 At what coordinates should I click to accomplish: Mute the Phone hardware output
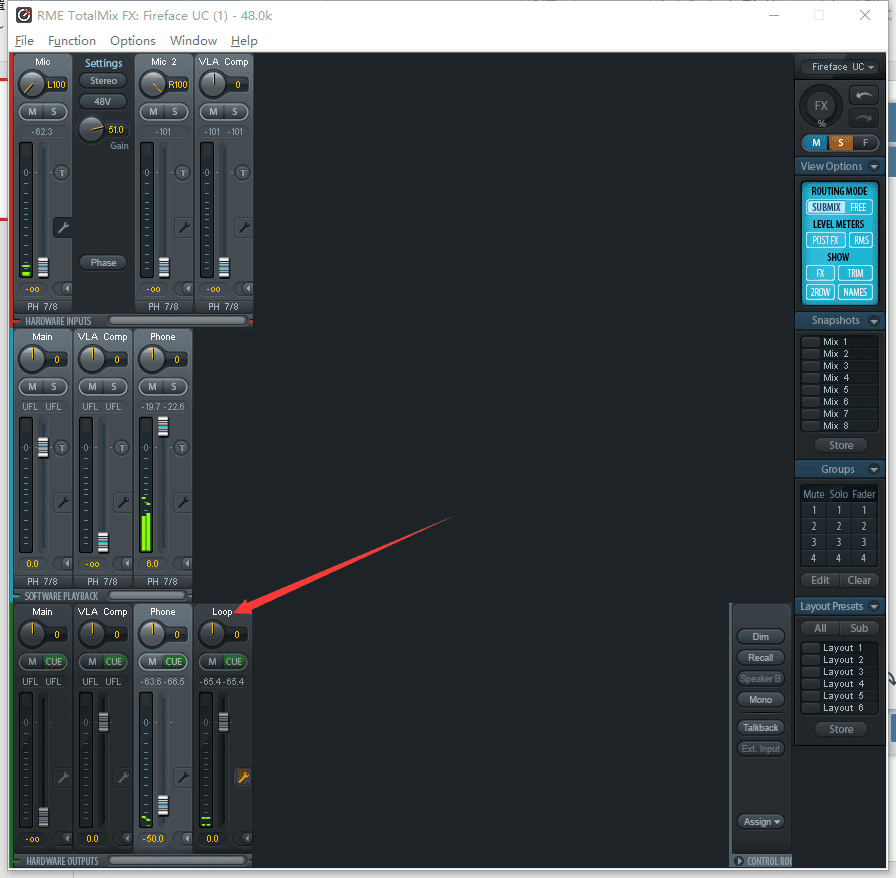[x=152, y=662]
